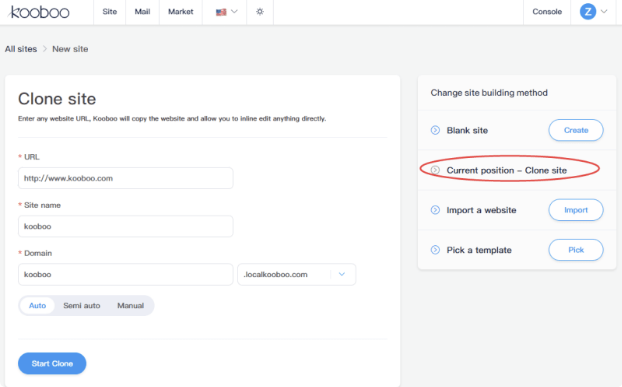Open the Mail menu

click(142, 12)
